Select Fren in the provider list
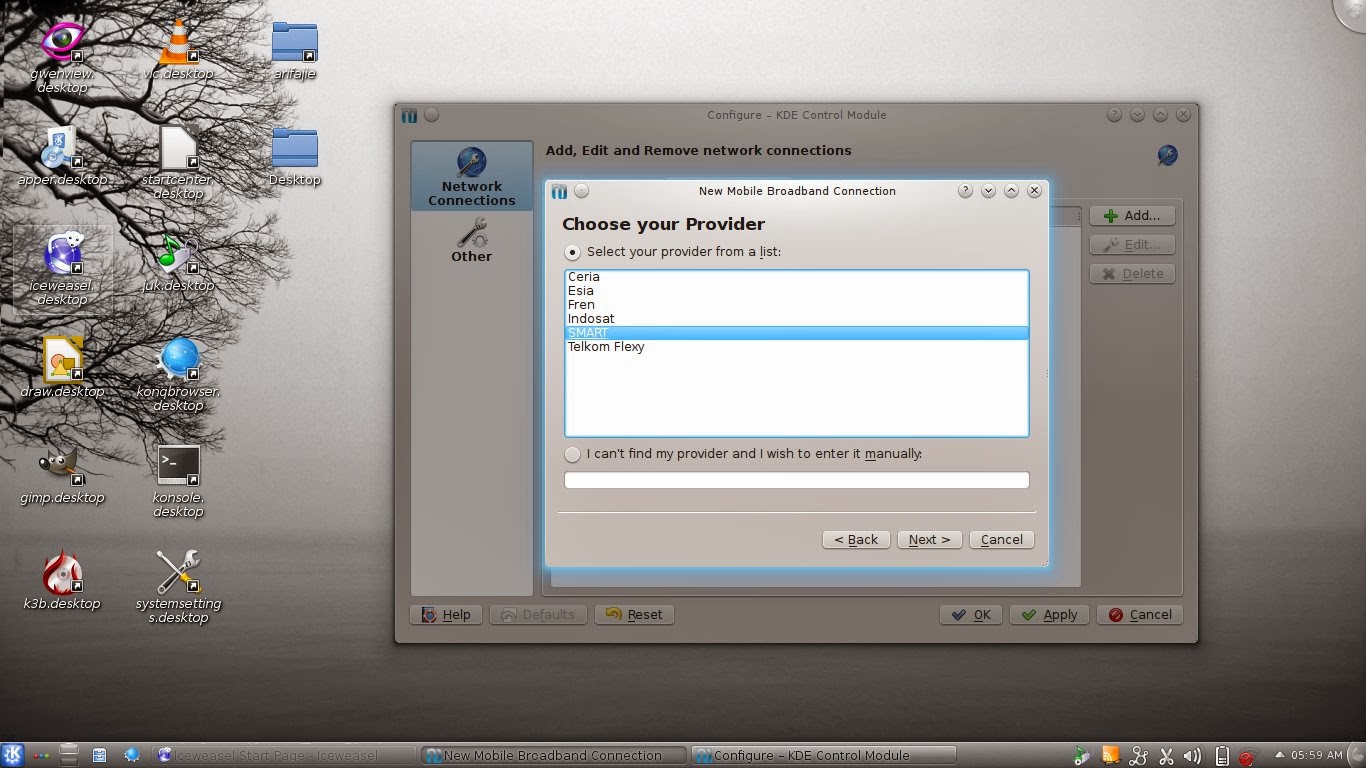 click(x=797, y=305)
